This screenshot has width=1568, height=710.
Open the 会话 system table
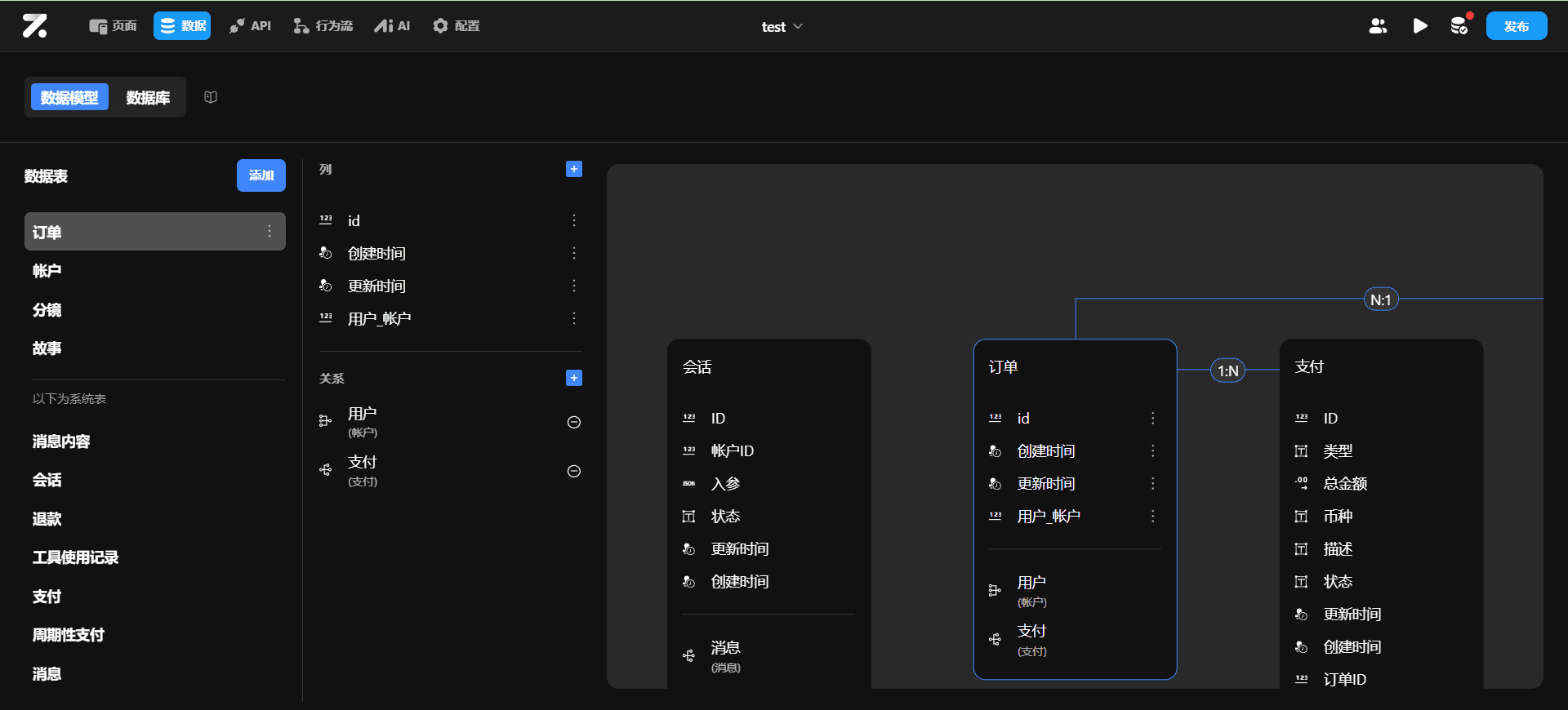pyautogui.click(x=155, y=480)
